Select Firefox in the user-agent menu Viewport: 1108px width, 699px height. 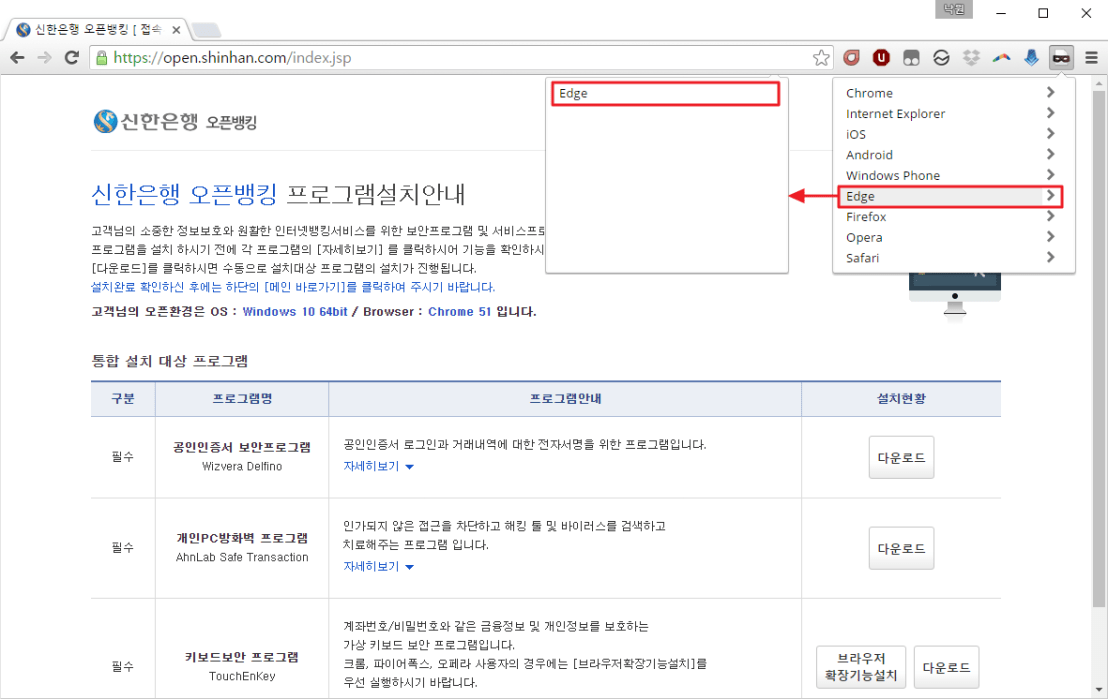[x=865, y=216]
